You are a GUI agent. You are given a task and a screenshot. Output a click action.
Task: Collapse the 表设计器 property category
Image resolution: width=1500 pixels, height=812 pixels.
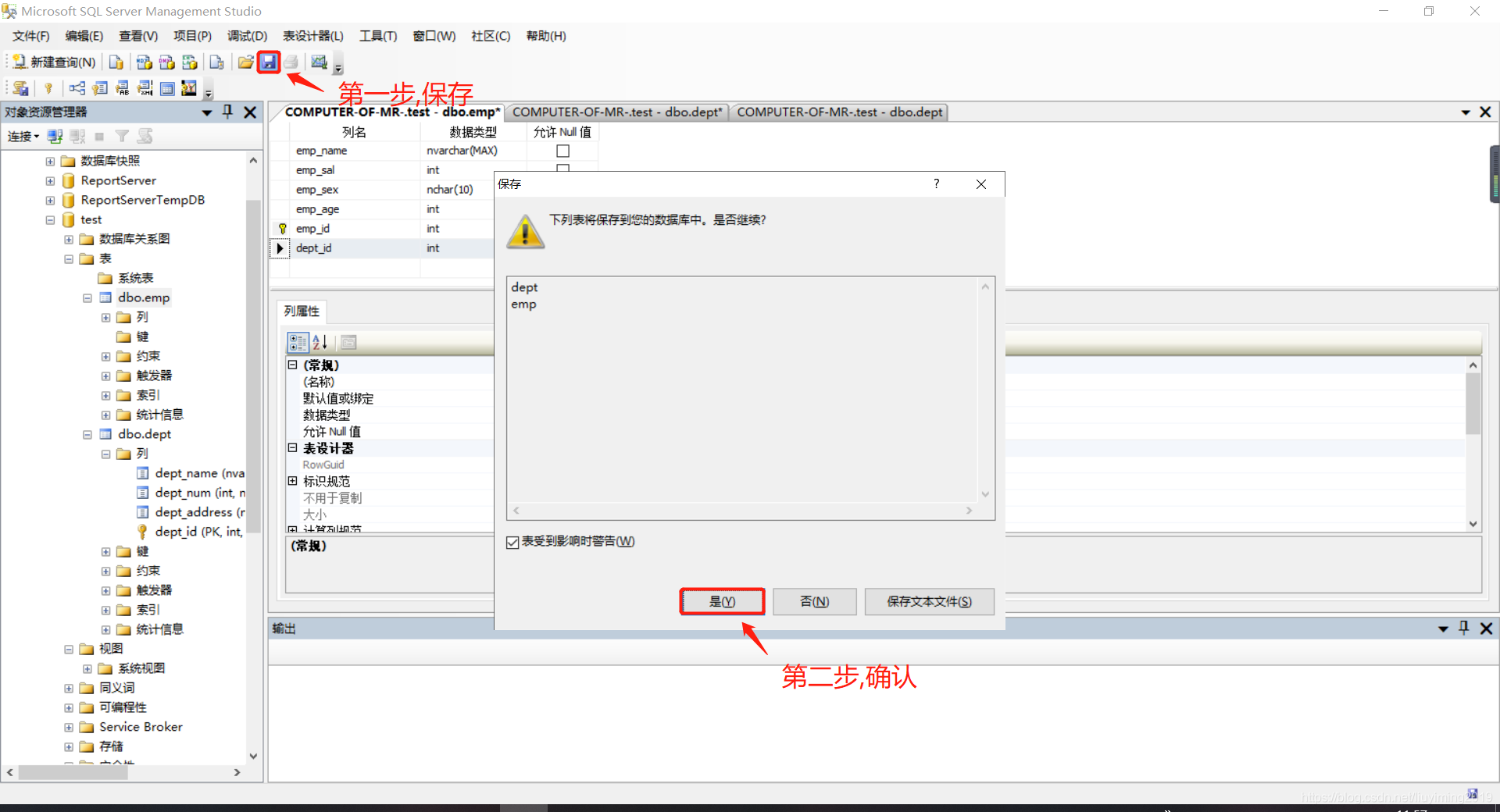click(292, 447)
